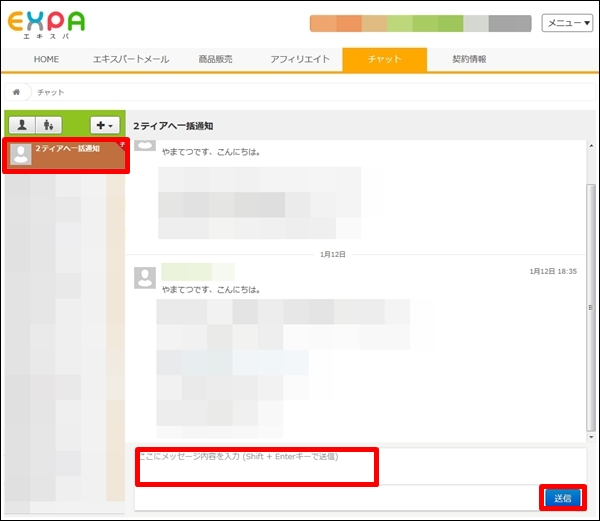Select the 2ティアへ一括通知 chat room

pos(67,155)
